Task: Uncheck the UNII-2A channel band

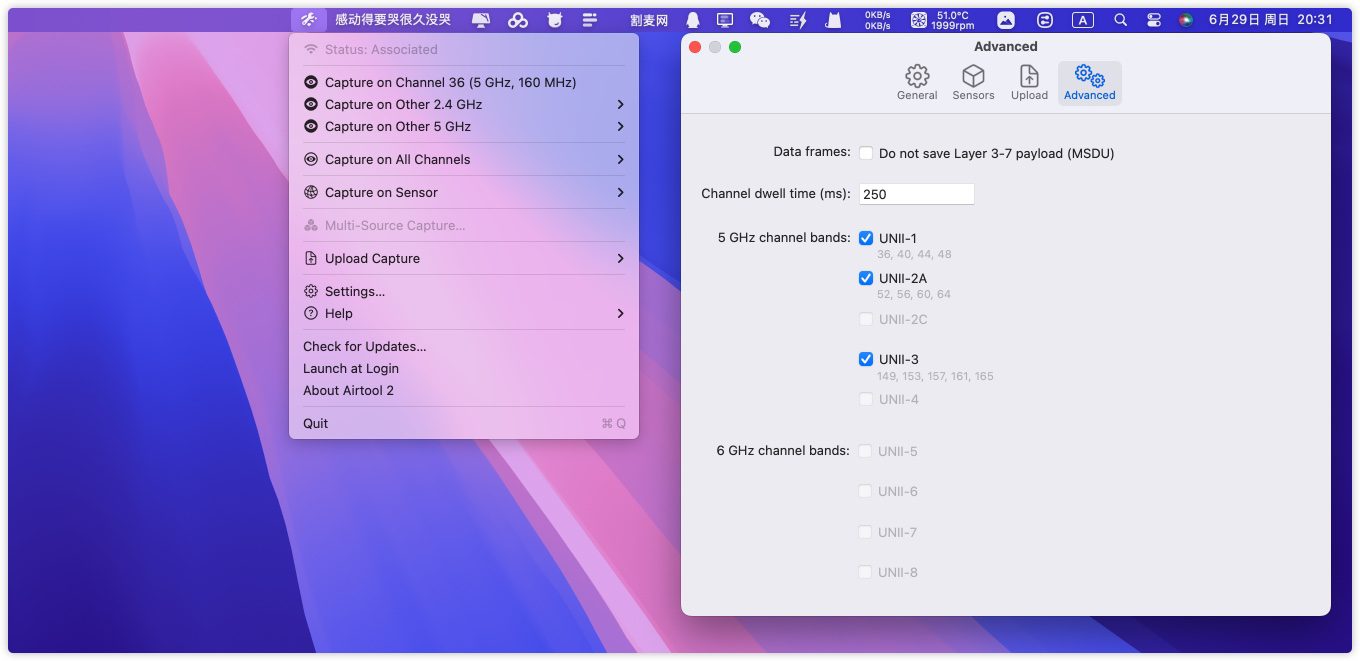Action: (866, 278)
